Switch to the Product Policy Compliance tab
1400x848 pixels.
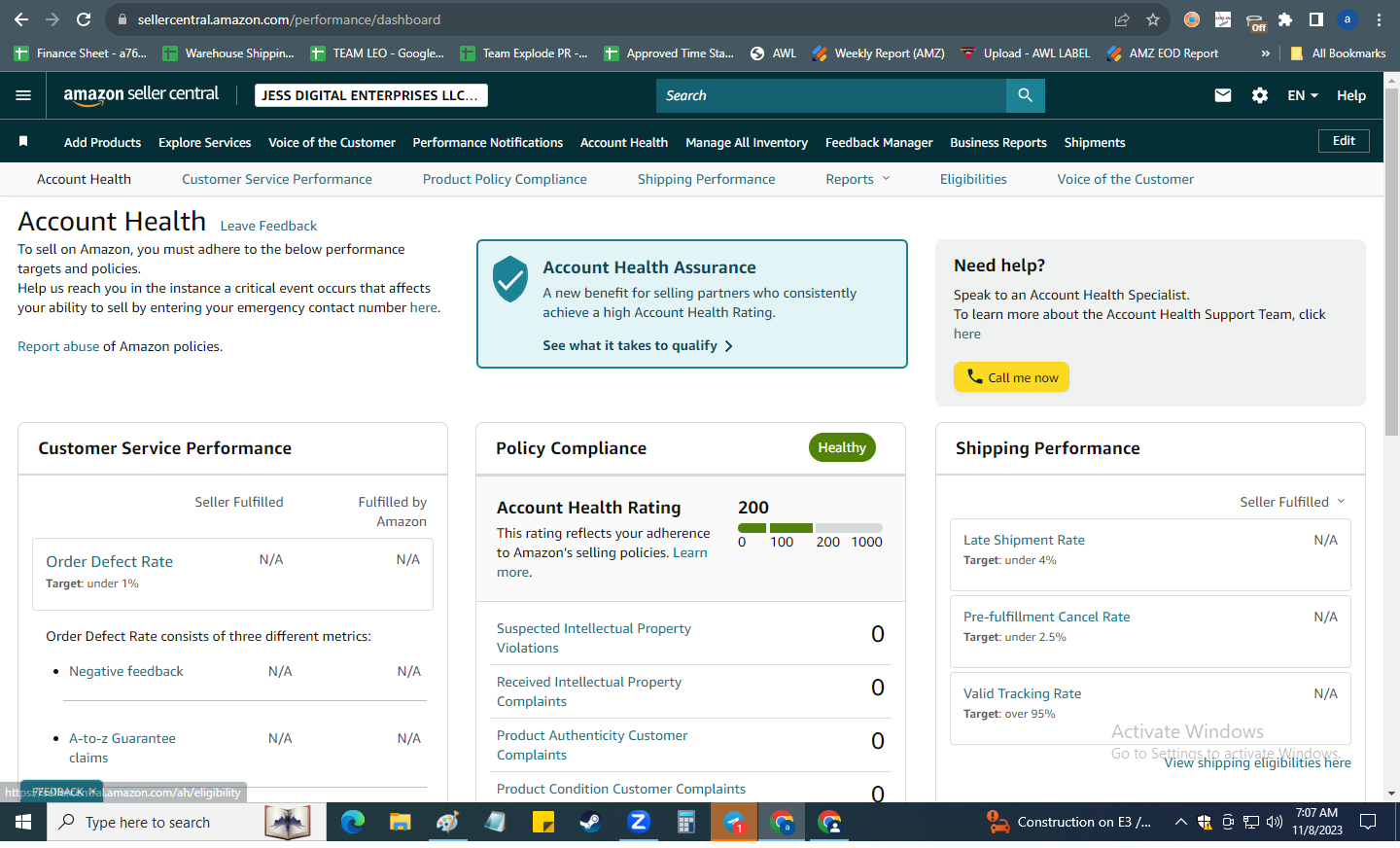(505, 179)
